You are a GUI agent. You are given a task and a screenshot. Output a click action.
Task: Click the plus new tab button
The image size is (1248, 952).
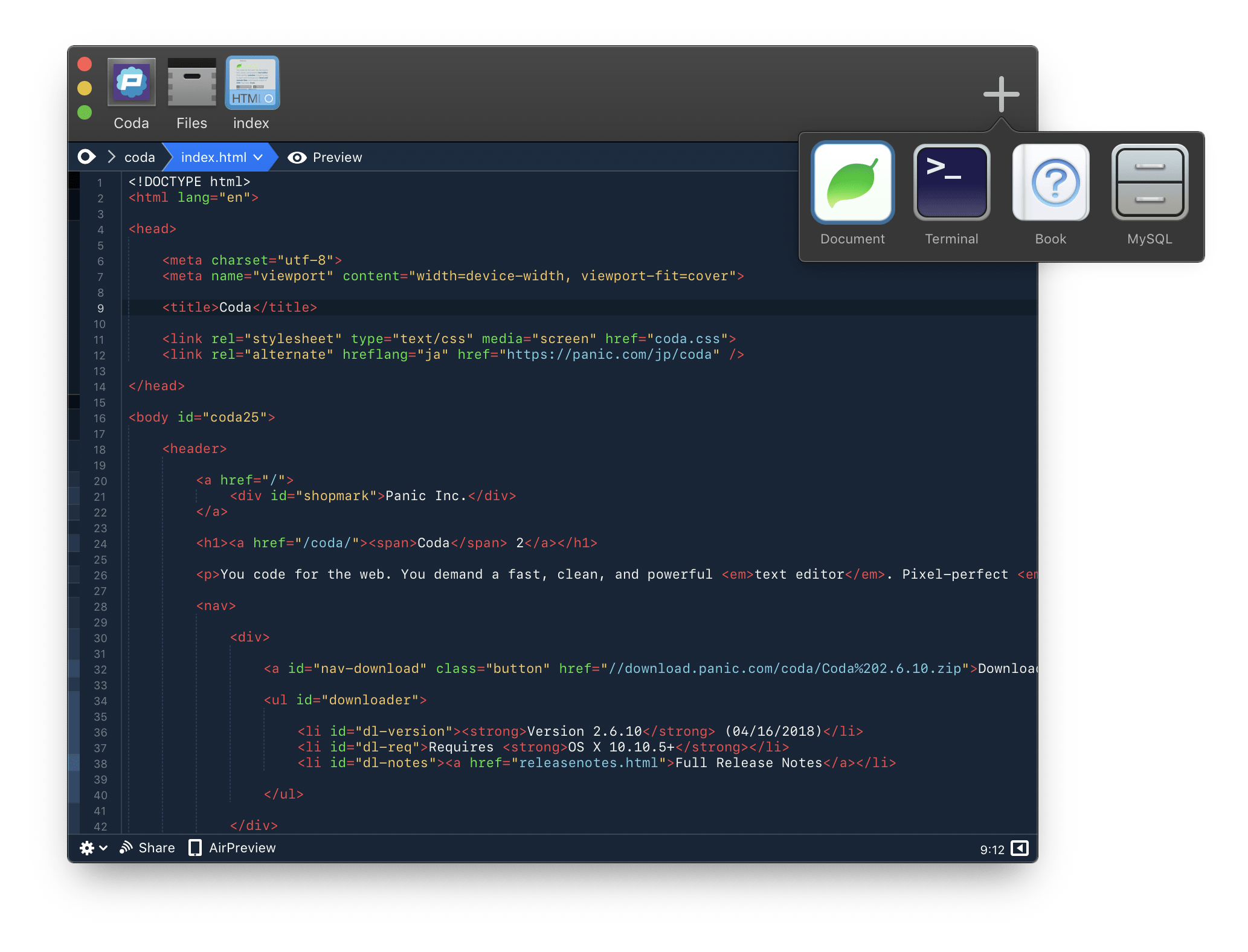click(x=1001, y=94)
